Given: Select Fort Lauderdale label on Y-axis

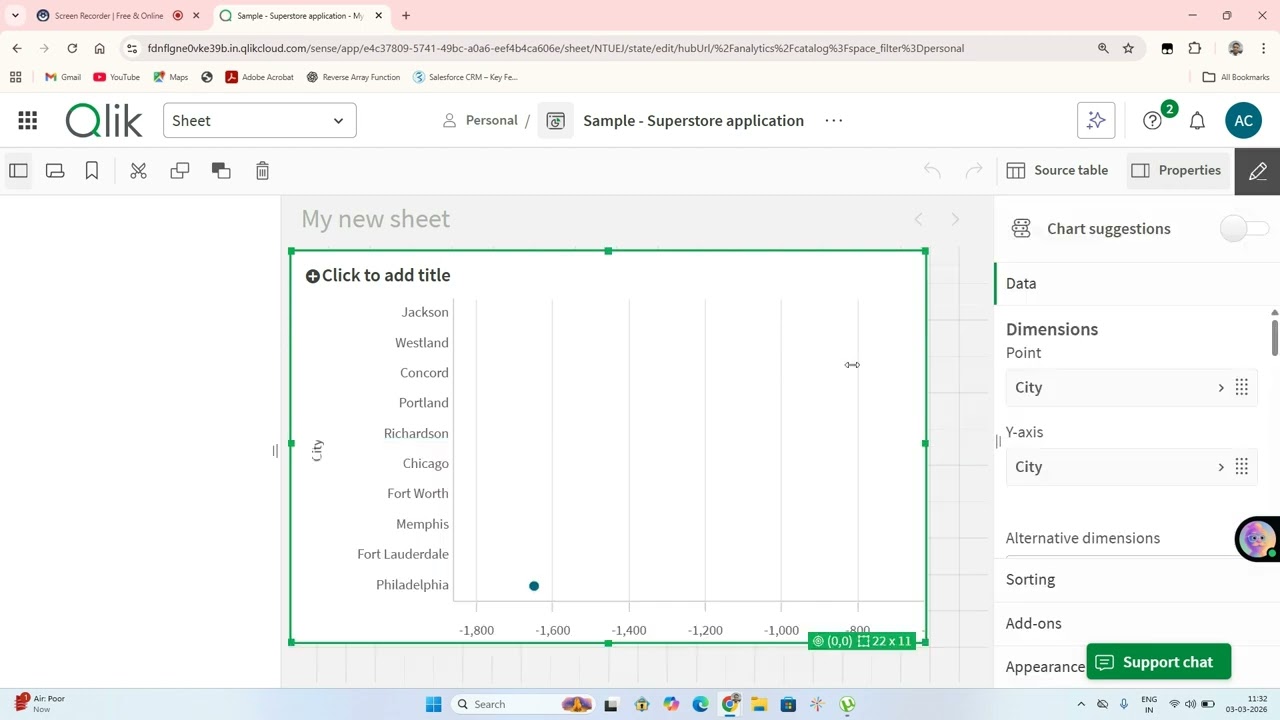Looking at the screenshot, I should pos(403,554).
